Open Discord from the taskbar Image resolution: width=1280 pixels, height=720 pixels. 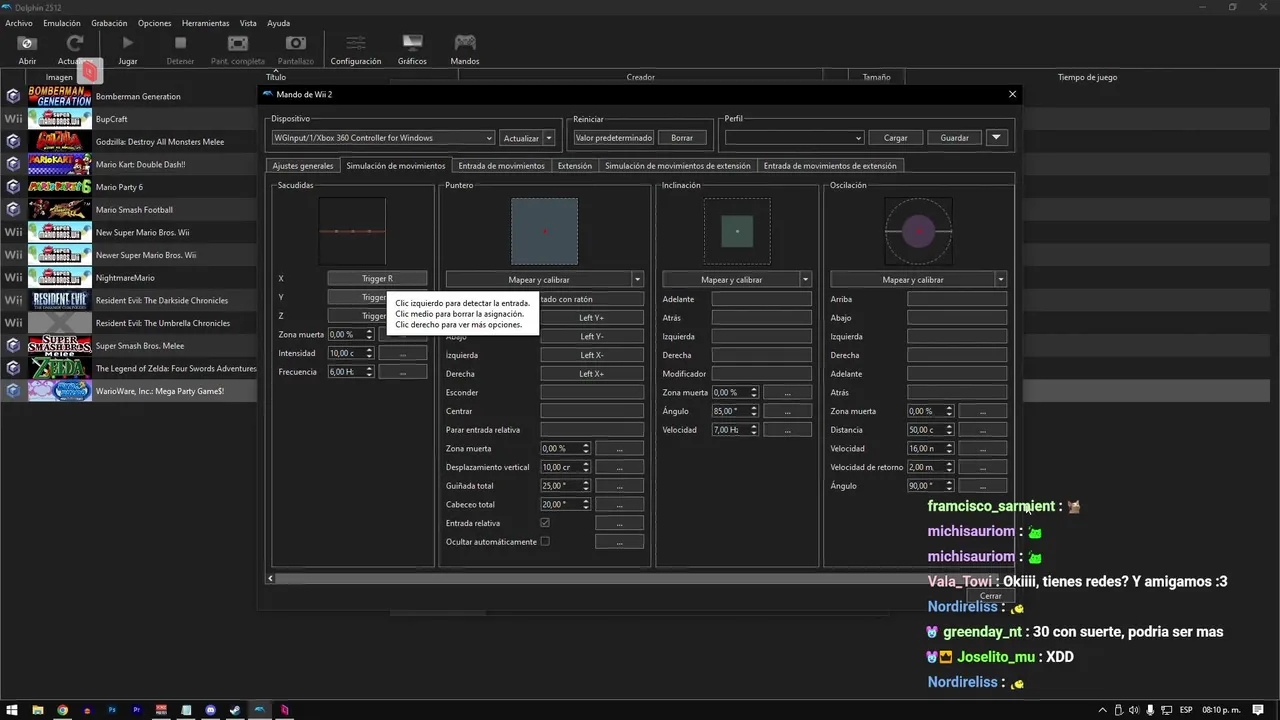point(211,710)
